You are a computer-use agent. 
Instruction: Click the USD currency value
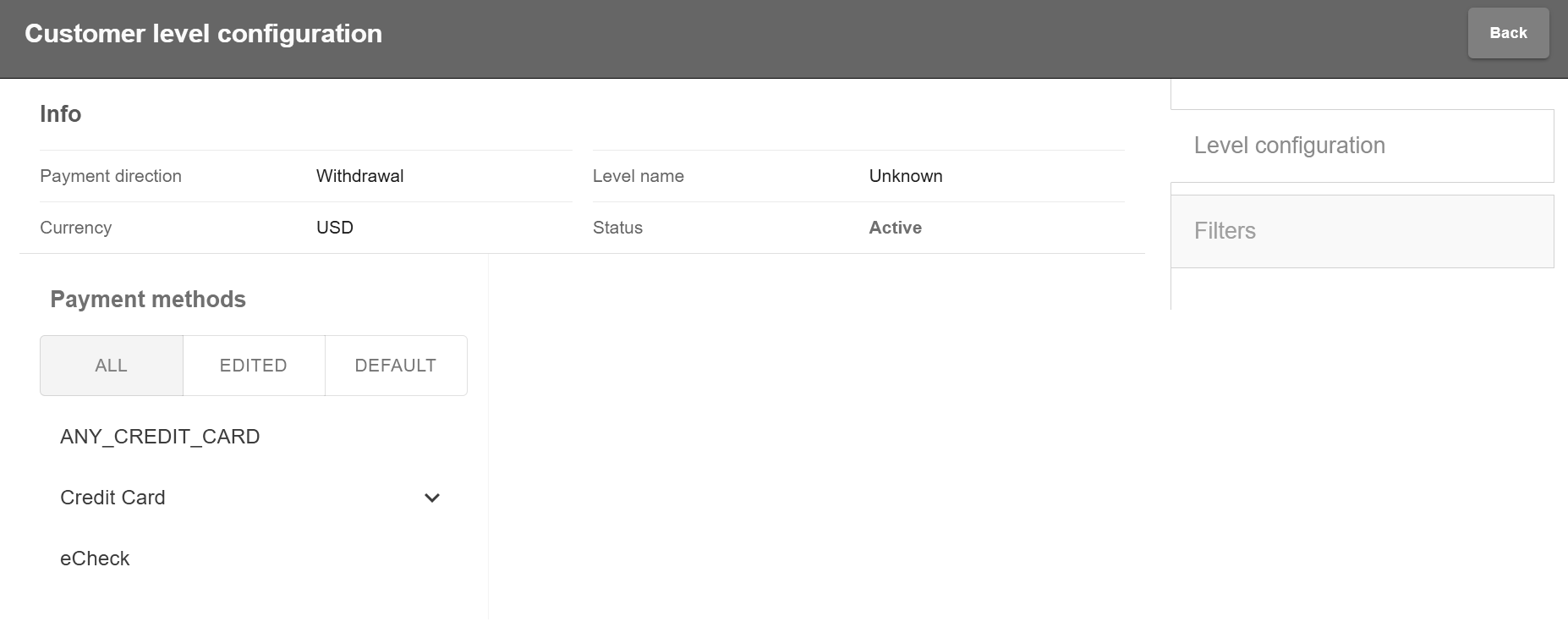[335, 228]
